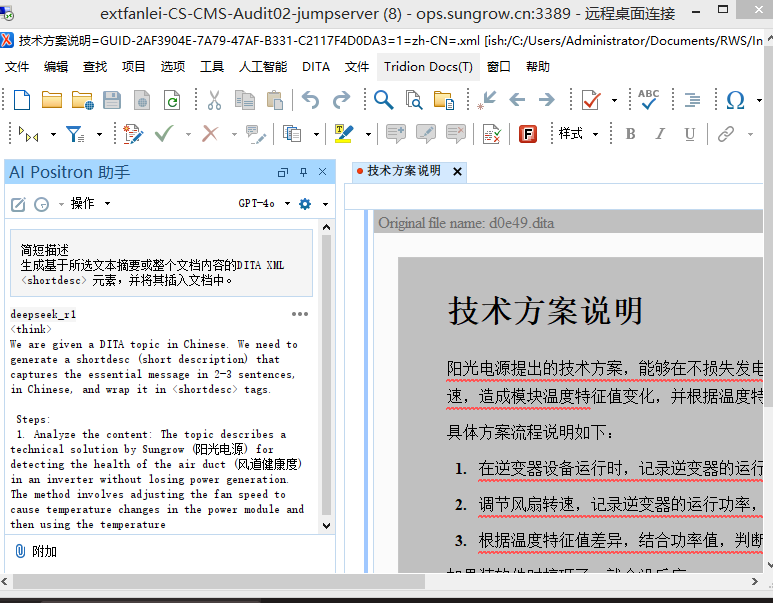Undo the last edit
Viewport: 773px width, 603px height.
(311, 100)
